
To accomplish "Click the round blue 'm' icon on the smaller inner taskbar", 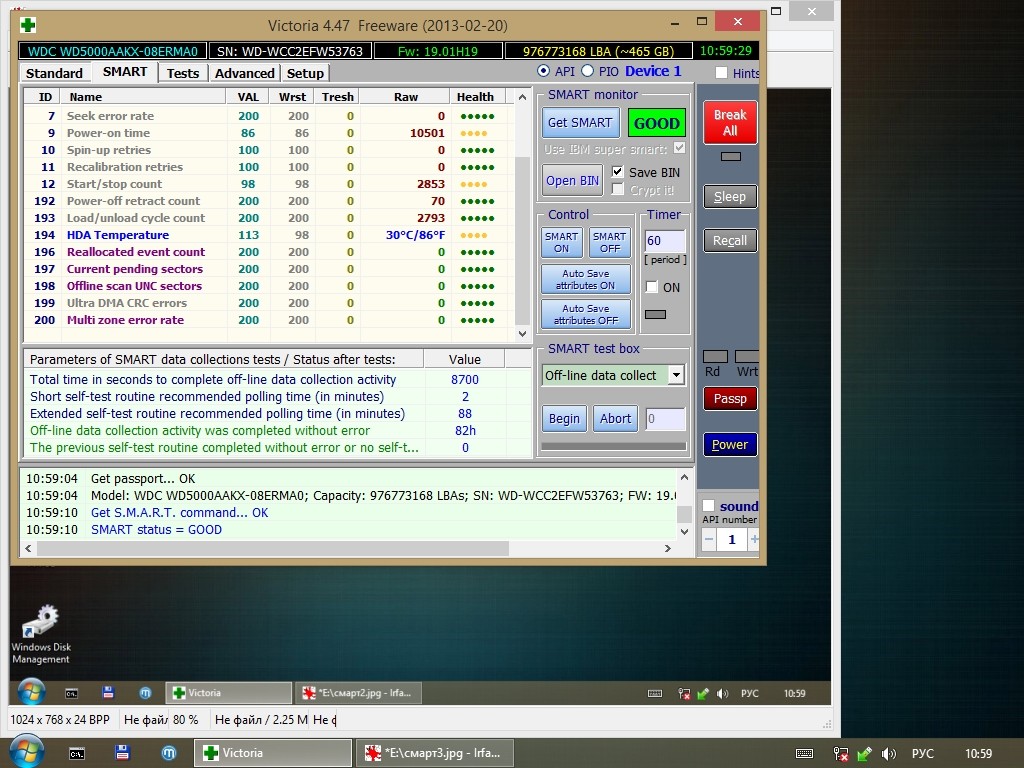I will pyautogui.click(x=146, y=693).
